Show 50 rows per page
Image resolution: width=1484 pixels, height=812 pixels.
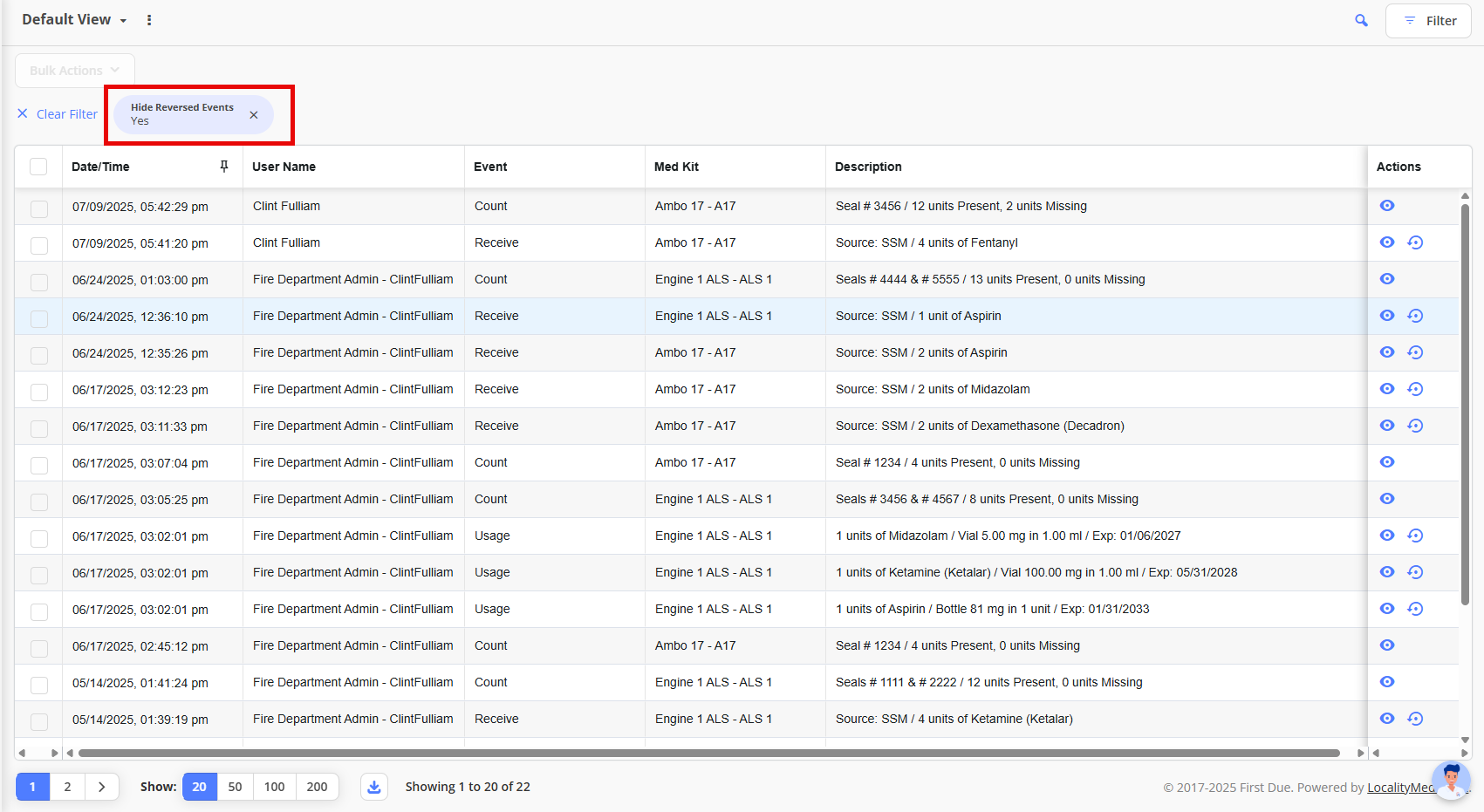click(235, 787)
